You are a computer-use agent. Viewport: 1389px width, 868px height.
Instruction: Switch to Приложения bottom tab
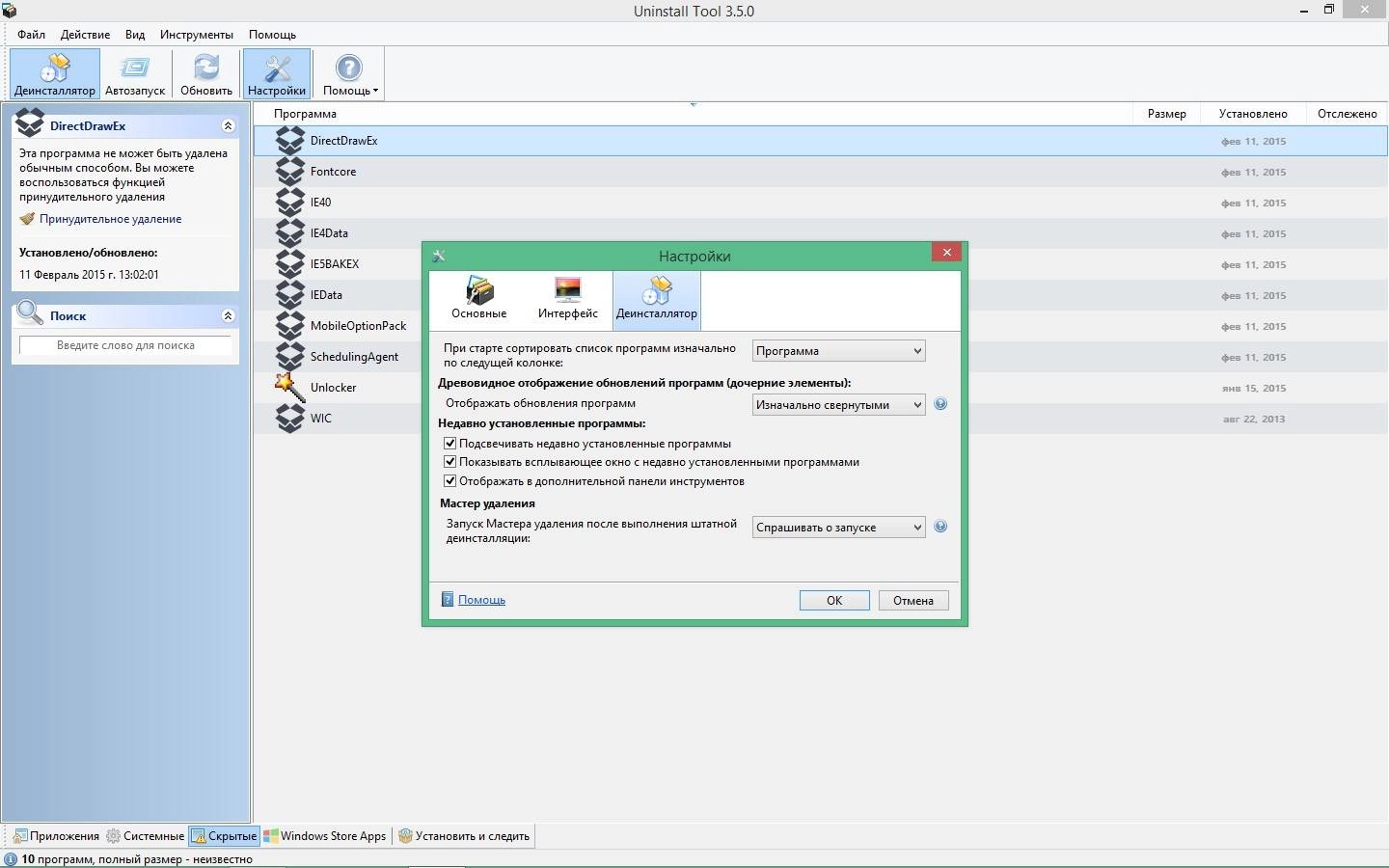click(56, 836)
